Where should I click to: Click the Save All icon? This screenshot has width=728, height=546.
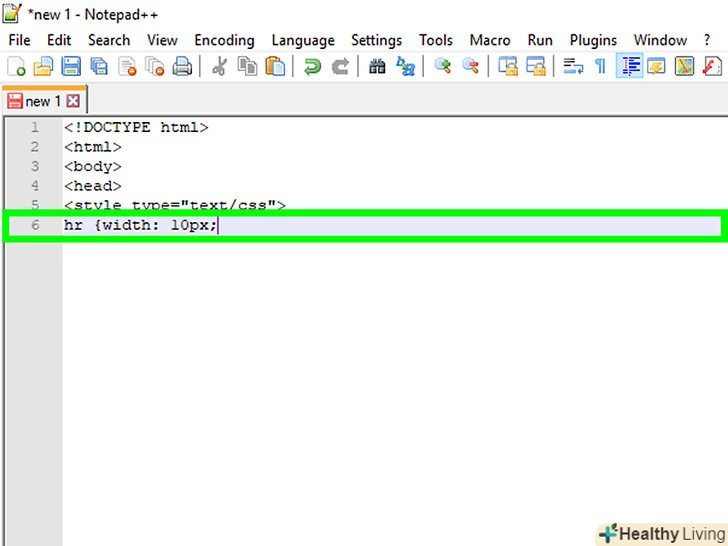(99, 66)
